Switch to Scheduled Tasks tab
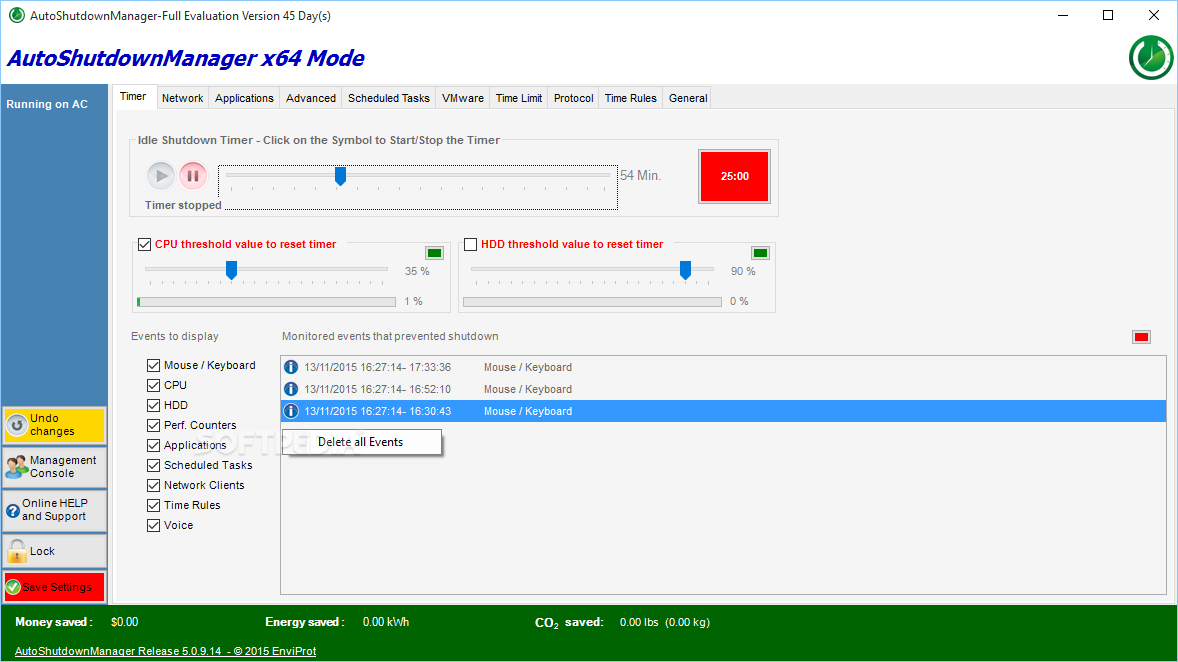The height and width of the screenshot is (662, 1178). pos(388,98)
